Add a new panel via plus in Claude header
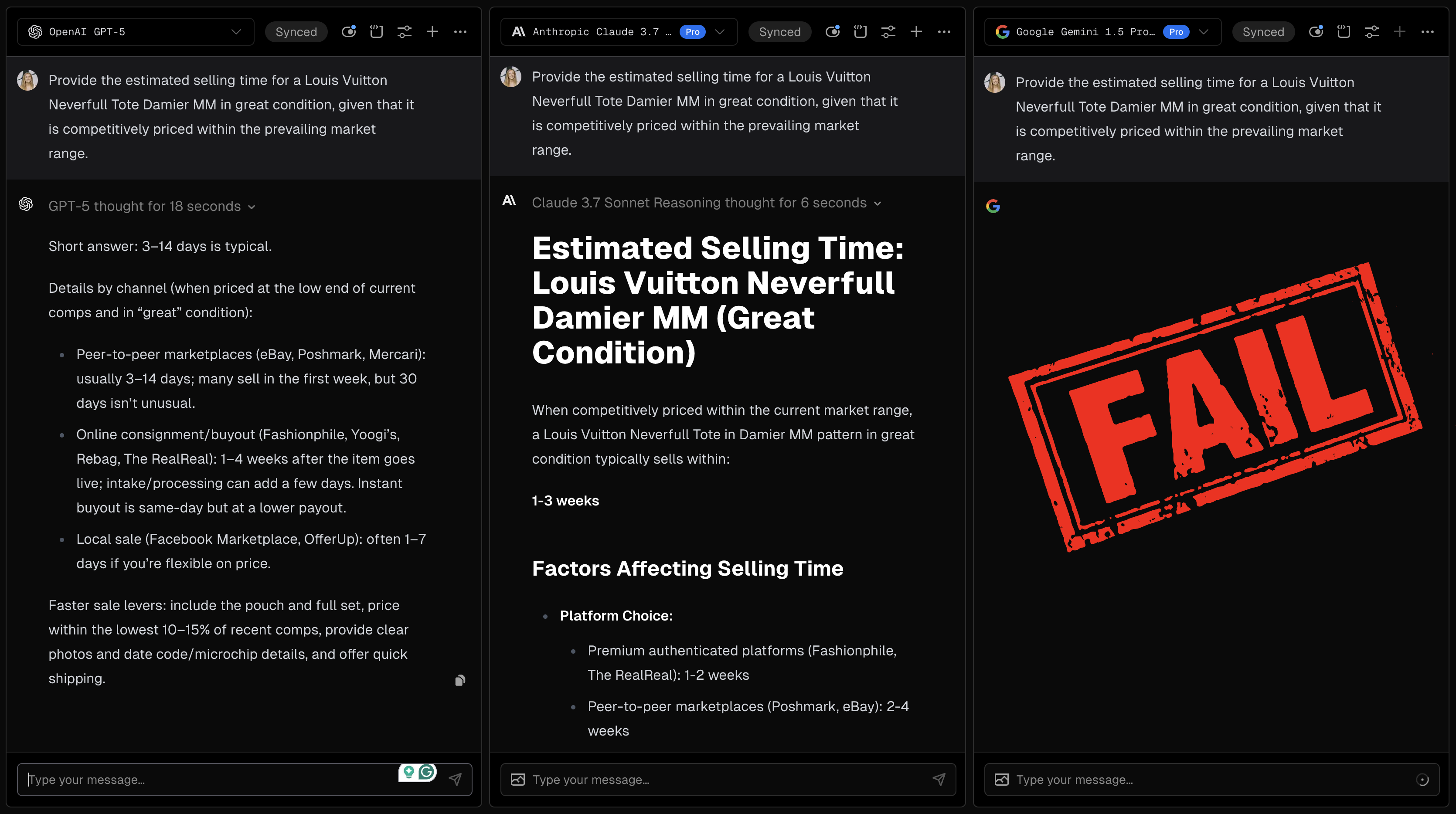The height and width of the screenshot is (814, 1456). tap(916, 32)
